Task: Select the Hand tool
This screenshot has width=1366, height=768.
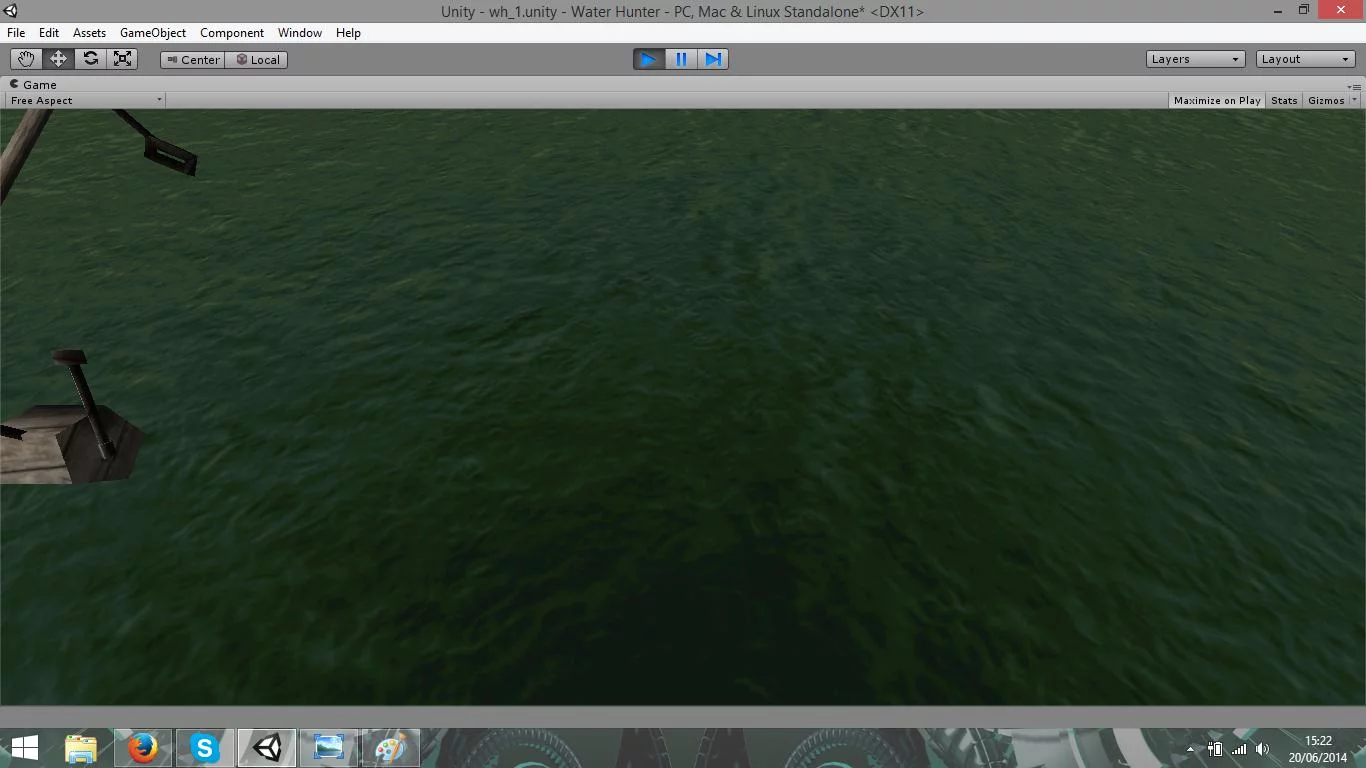Action: pos(26,59)
